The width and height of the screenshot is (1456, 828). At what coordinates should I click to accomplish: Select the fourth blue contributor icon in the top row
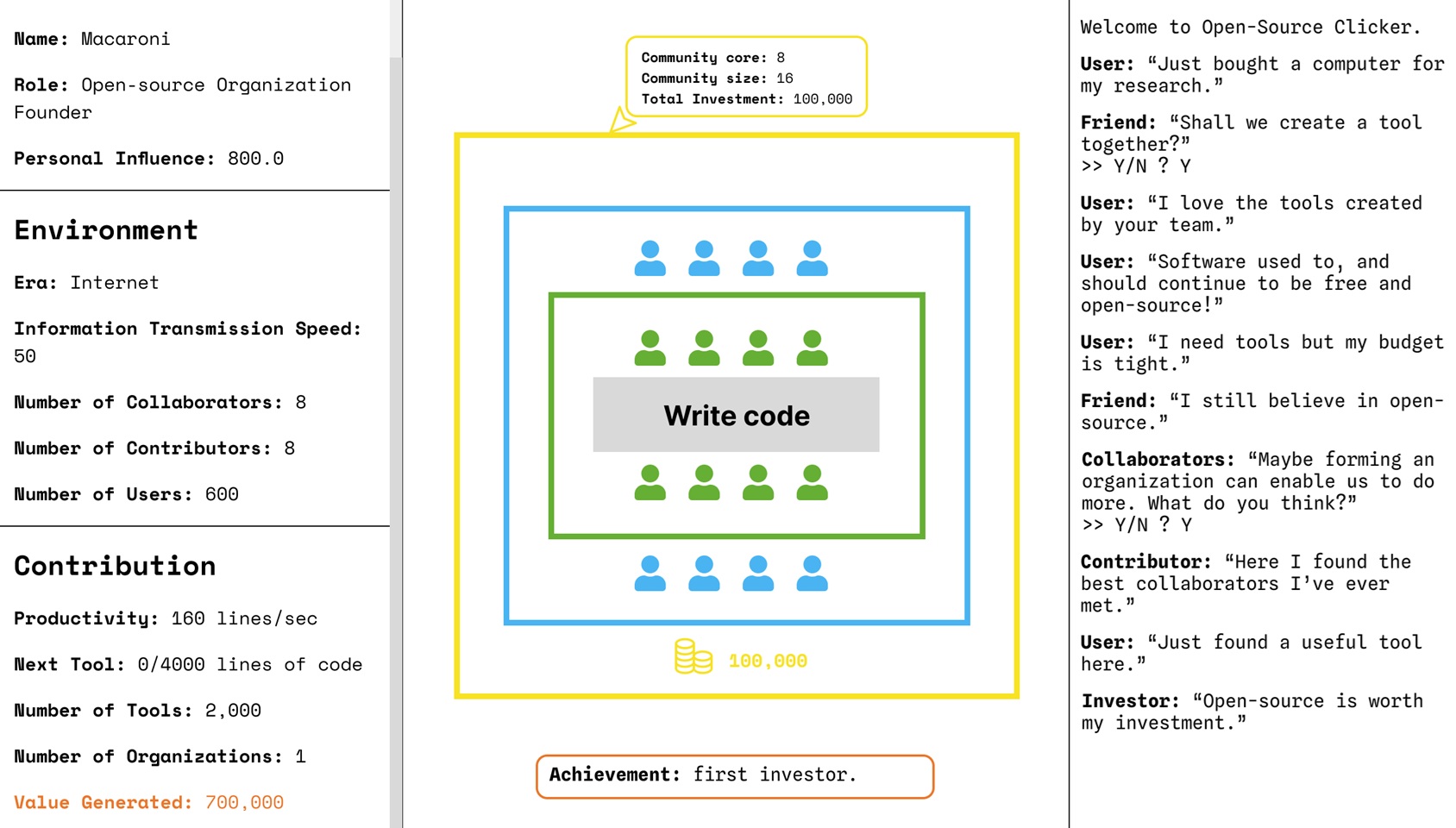pyautogui.click(x=812, y=259)
